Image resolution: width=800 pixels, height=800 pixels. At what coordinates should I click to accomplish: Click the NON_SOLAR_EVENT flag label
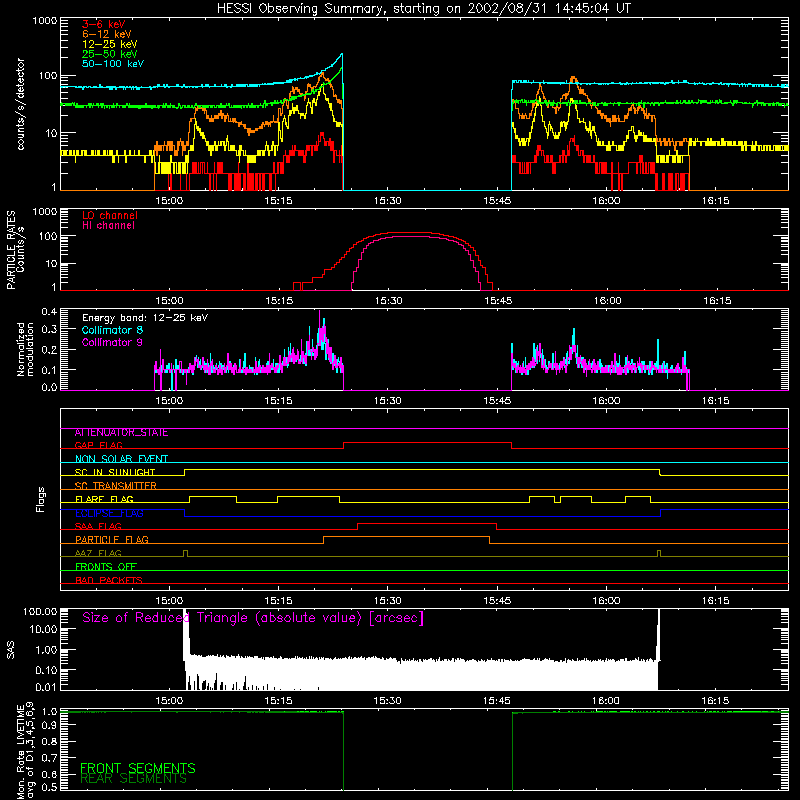click(121, 459)
